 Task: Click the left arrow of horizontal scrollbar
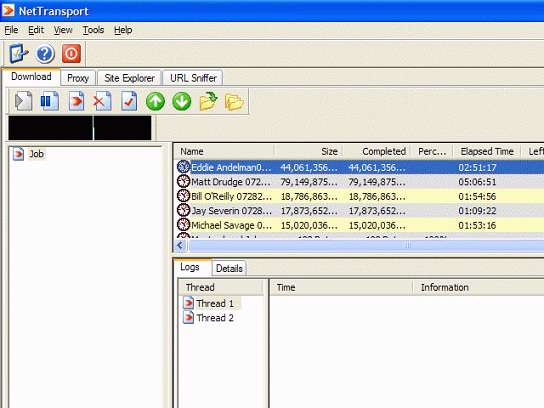tap(180, 245)
